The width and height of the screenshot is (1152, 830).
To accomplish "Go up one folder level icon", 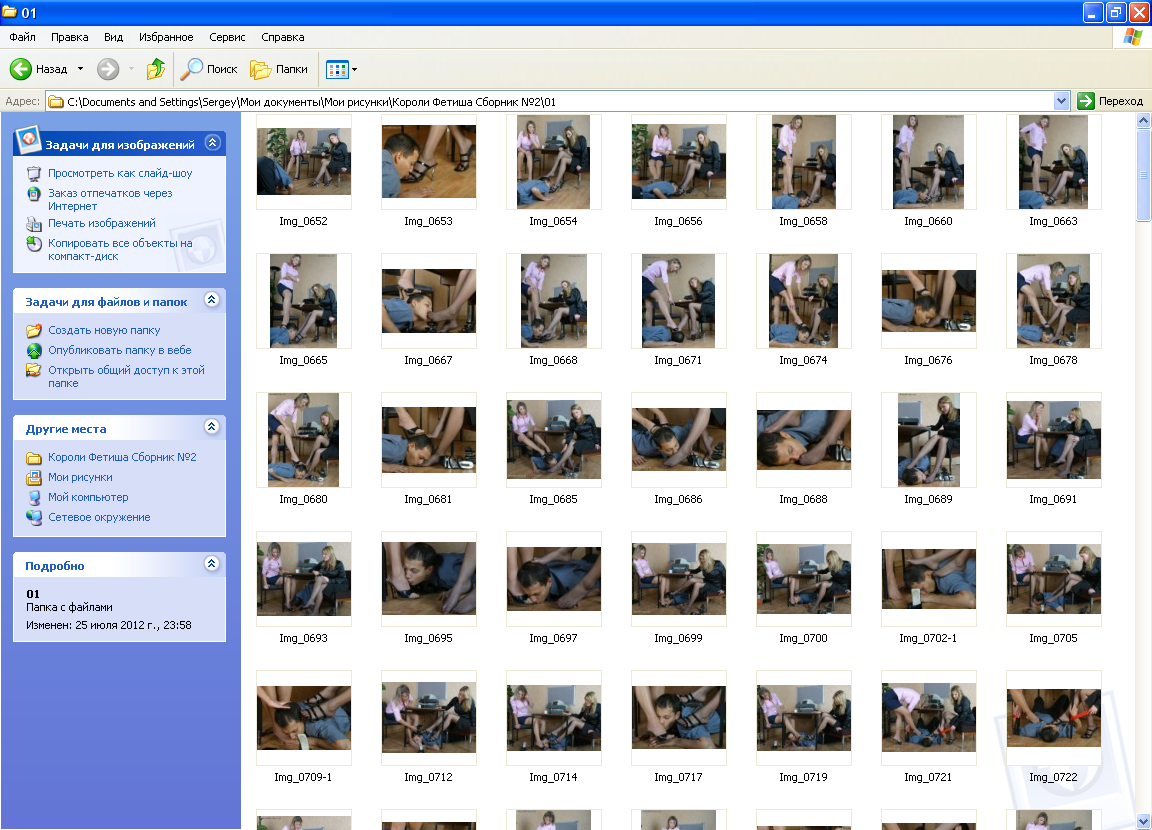I will 156,69.
